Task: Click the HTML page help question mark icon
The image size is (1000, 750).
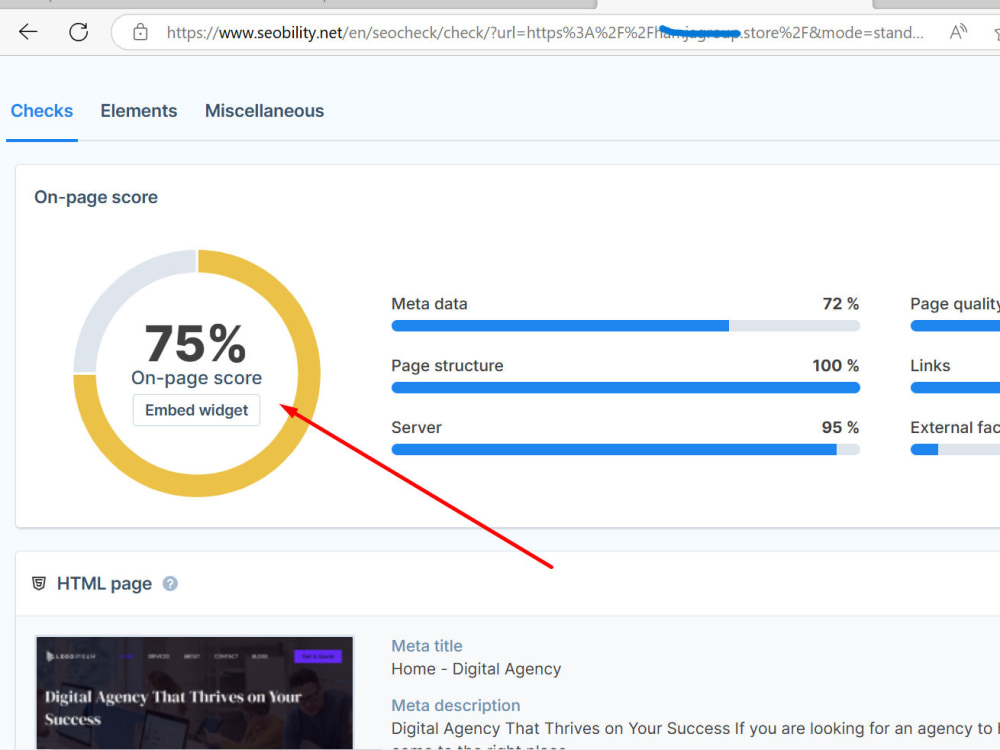Action: point(170,584)
